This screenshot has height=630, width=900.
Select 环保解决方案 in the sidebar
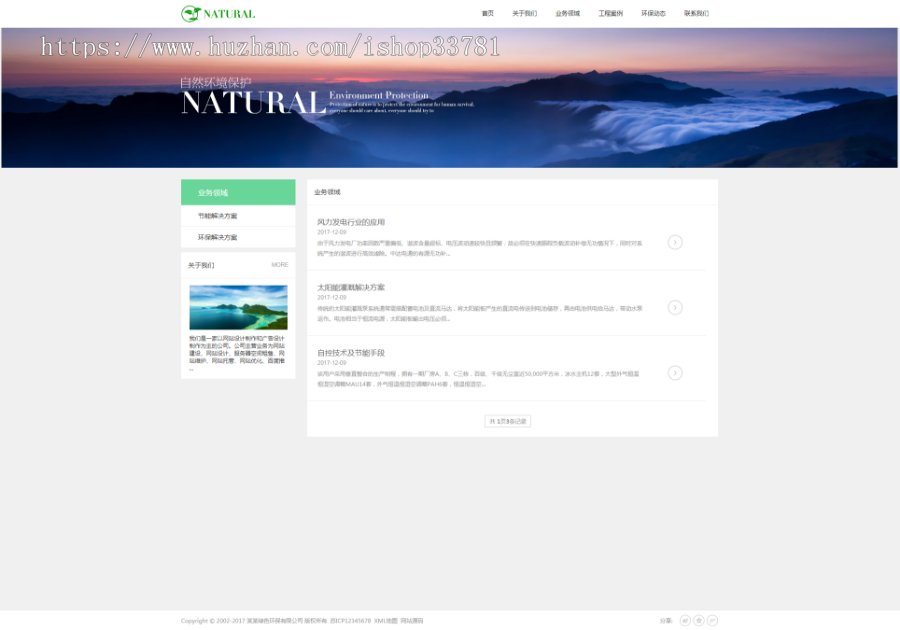click(218, 237)
